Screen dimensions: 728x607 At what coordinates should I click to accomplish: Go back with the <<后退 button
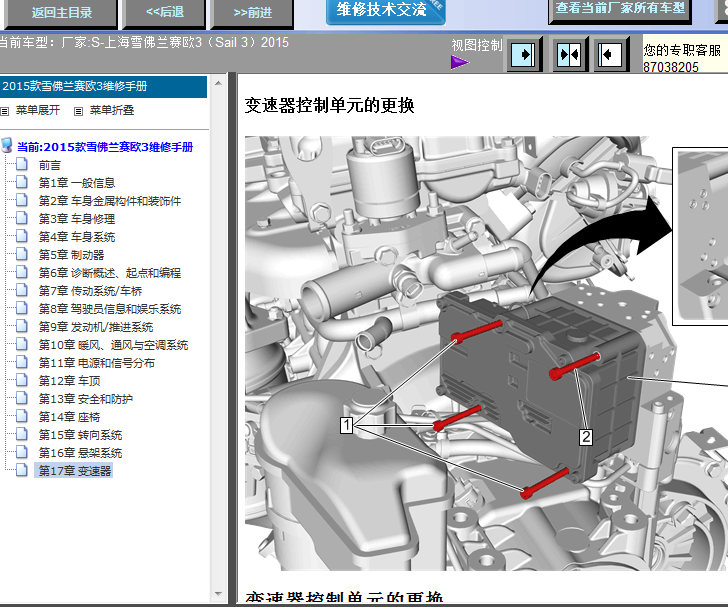point(164,13)
